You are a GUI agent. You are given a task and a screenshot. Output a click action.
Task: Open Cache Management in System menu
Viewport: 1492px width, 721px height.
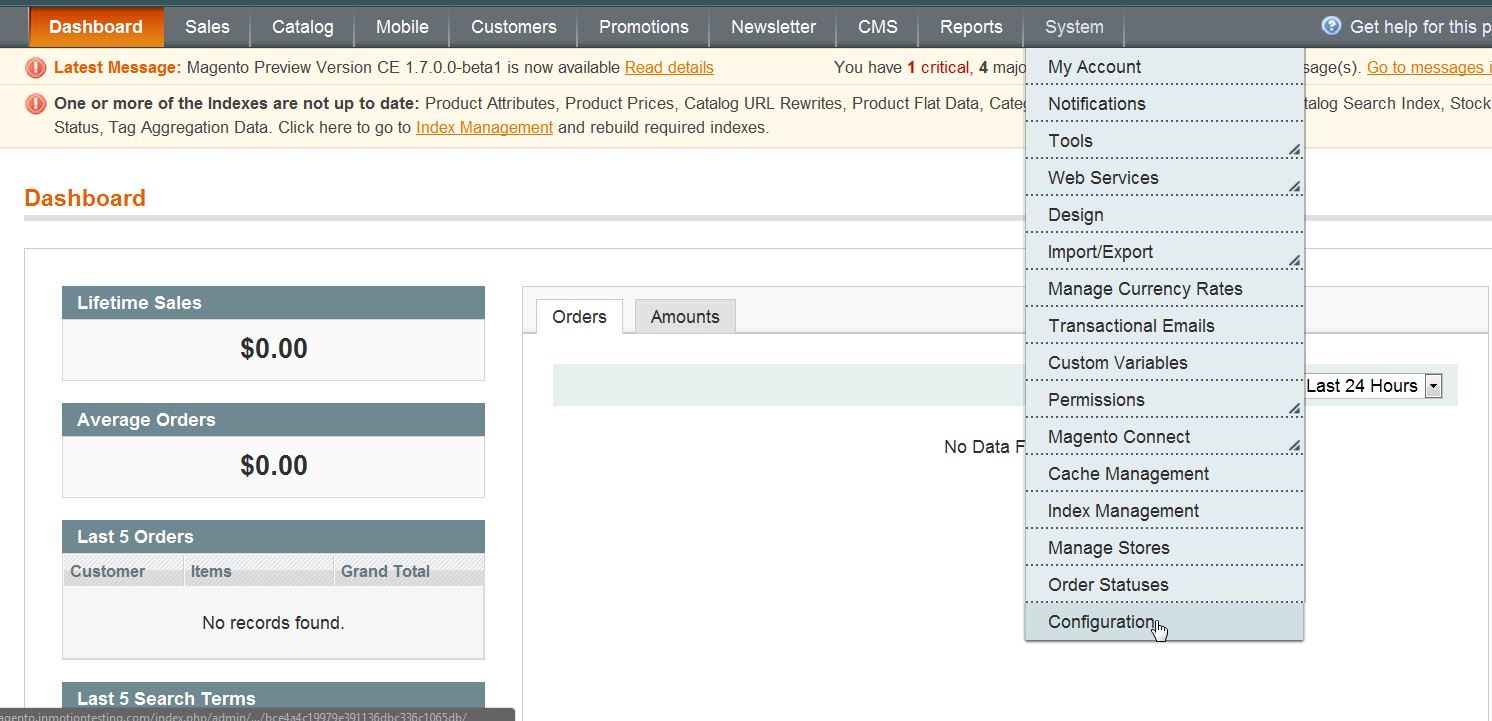pos(1128,474)
